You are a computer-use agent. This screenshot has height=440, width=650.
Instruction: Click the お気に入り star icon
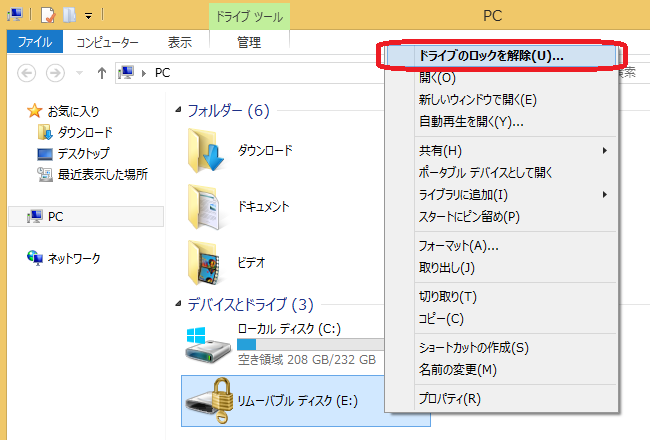pyautogui.click(x=35, y=111)
